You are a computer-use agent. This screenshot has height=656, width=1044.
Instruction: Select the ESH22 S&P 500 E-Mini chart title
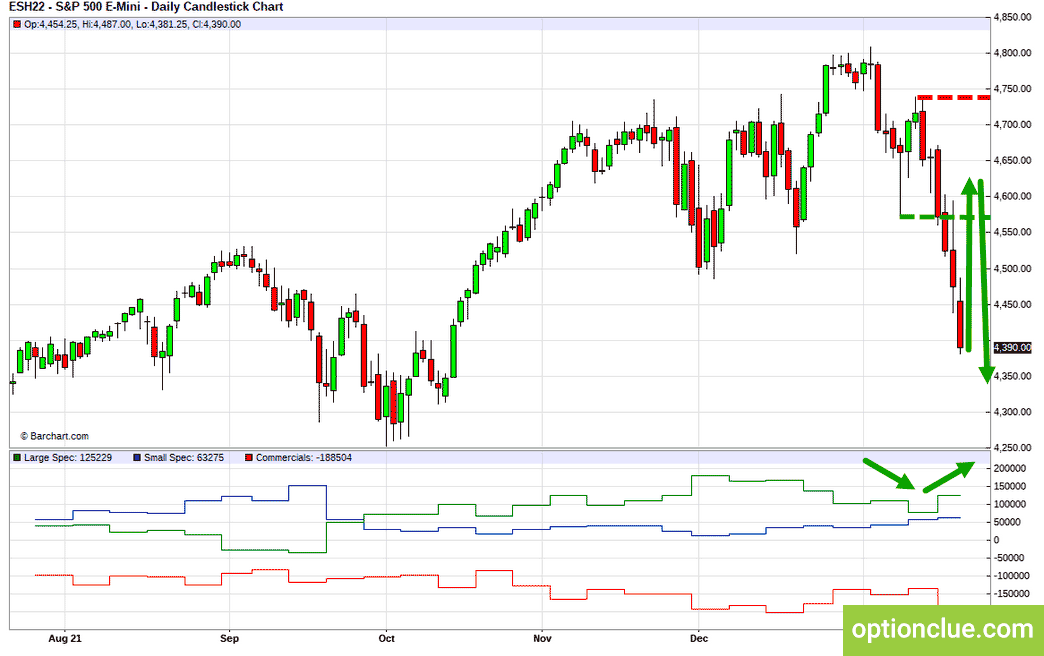146,7
